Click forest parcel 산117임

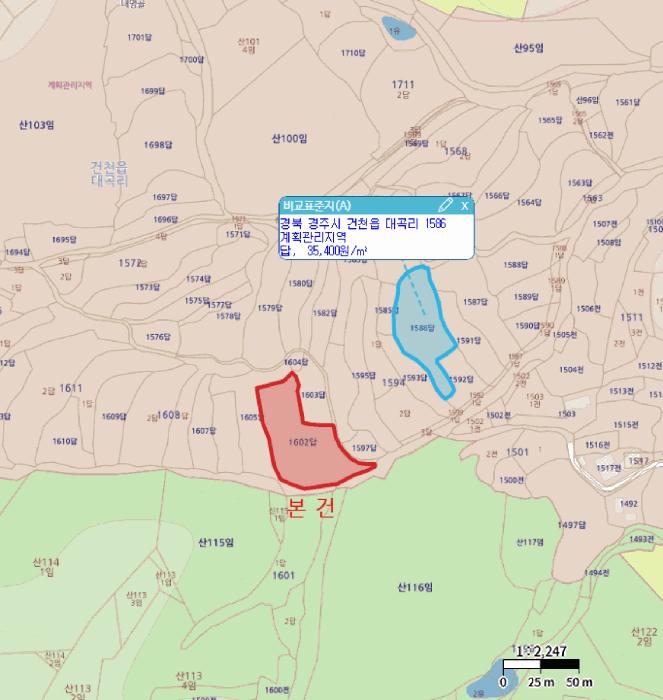point(530,542)
